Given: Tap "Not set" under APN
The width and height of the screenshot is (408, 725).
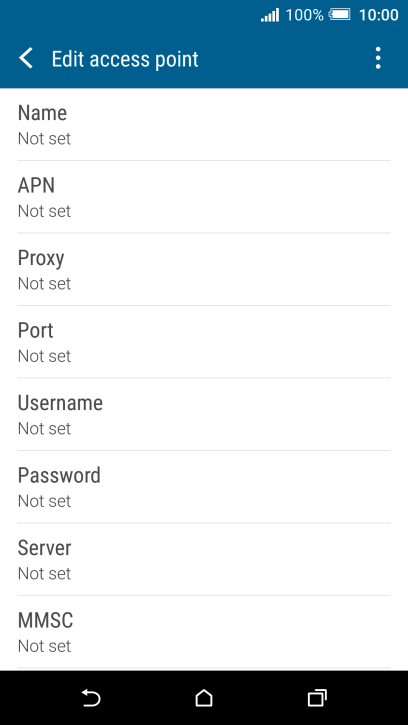Looking at the screenshot, I should (x=44, y=211).
